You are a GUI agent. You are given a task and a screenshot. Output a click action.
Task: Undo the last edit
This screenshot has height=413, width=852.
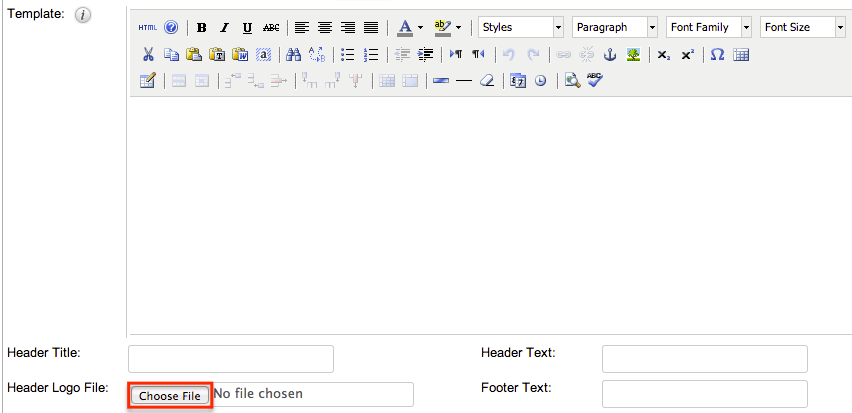[x=509, y=54]
